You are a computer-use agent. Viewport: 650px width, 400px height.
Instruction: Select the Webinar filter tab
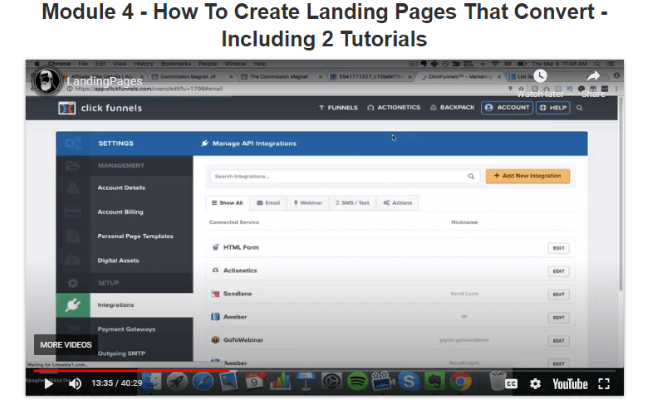click(x=308, y=203)
